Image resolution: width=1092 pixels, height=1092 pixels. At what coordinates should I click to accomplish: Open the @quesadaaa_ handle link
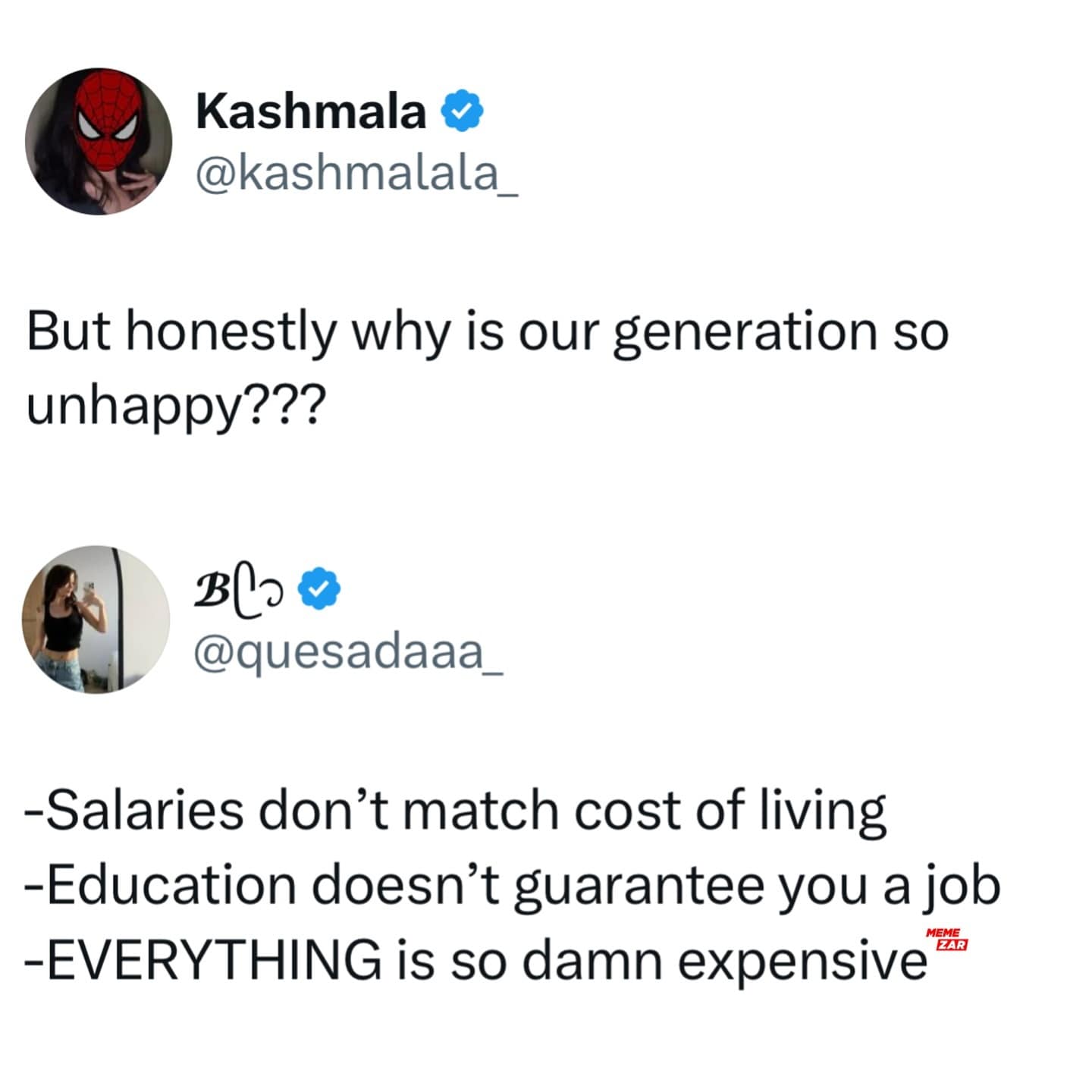(348, 651)
